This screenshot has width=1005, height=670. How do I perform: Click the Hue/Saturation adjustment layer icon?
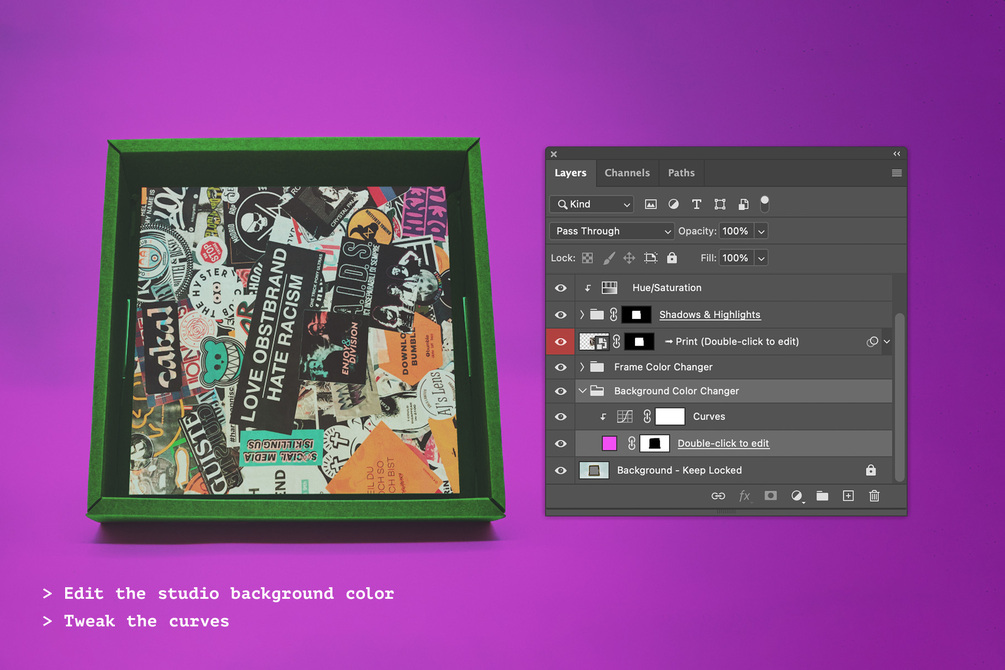tap(609, 288)
